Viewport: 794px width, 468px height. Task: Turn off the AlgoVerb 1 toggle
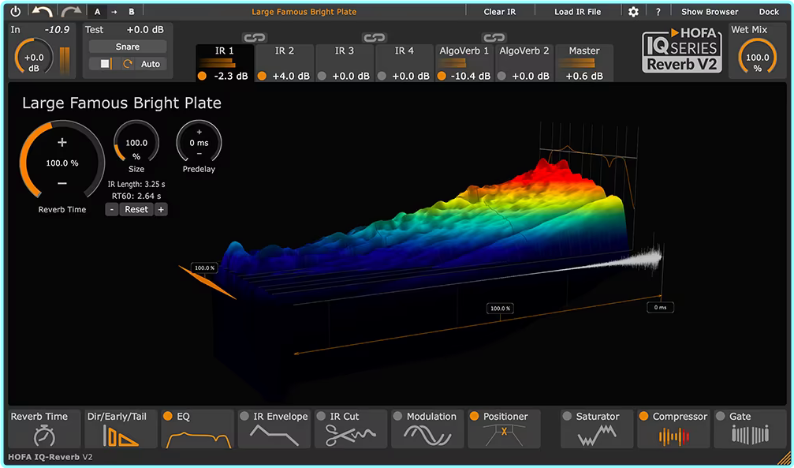442,76
